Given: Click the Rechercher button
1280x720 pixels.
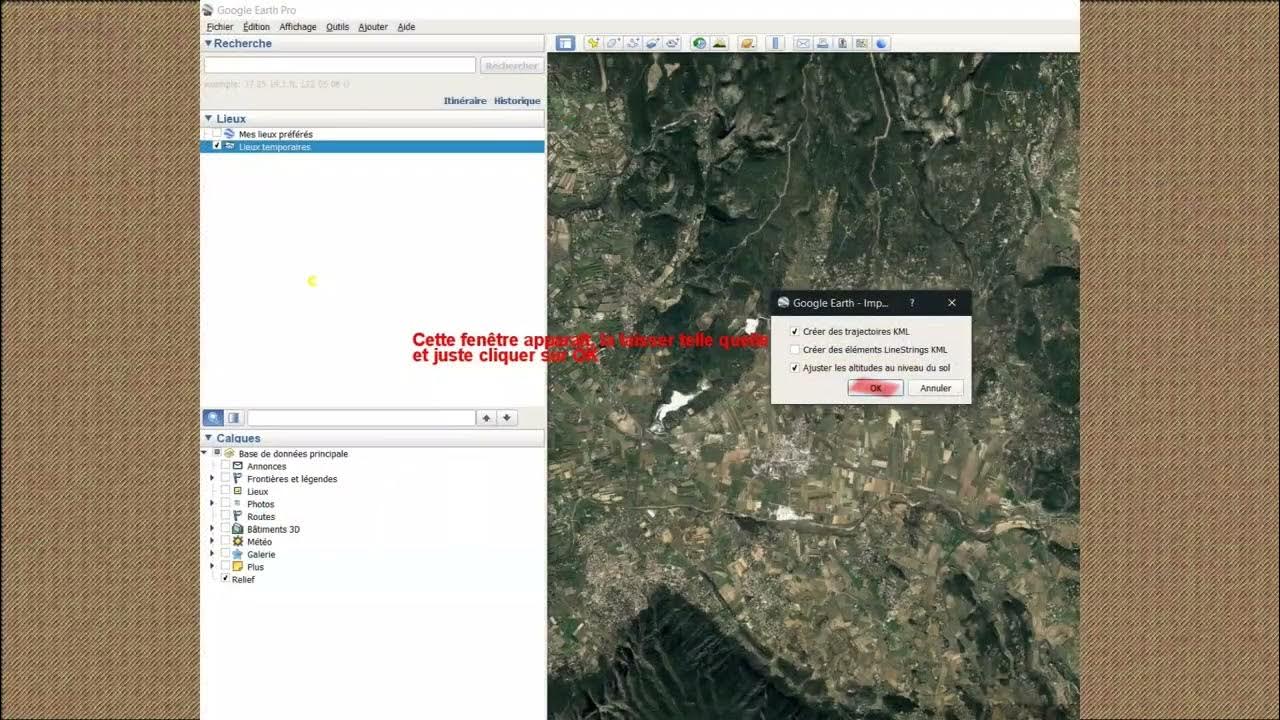Looking at the screenshot, I should [512, 65].
